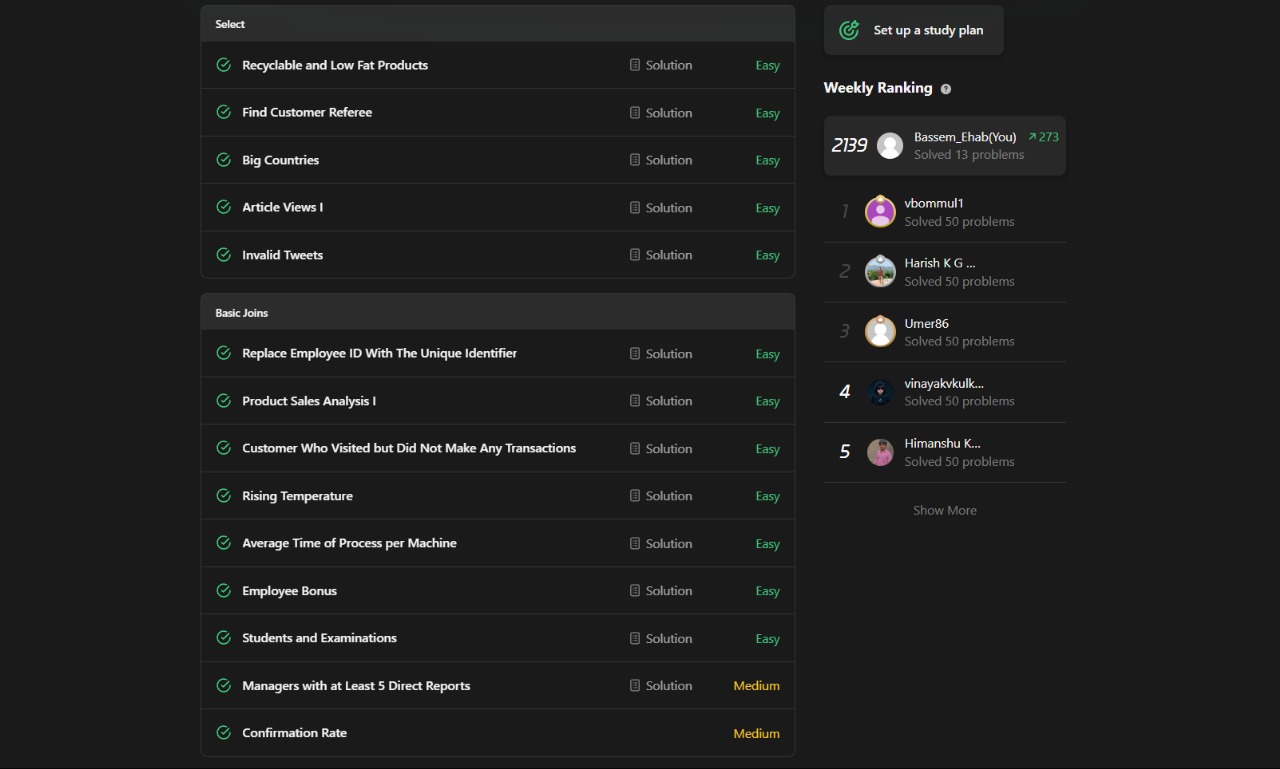
Task: Click Umer86's avatar in ranking
Action: coord(880,332)
